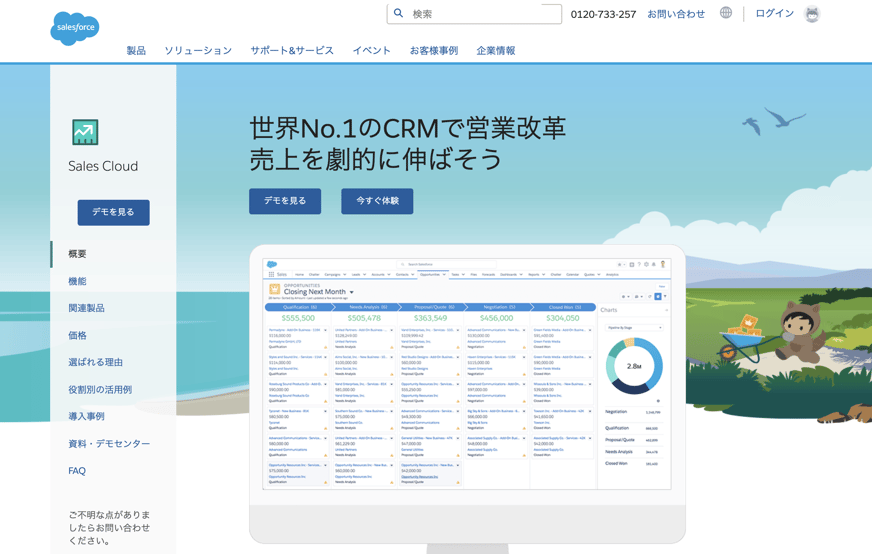
Task: Open the ログイン link
Action: 774,13
